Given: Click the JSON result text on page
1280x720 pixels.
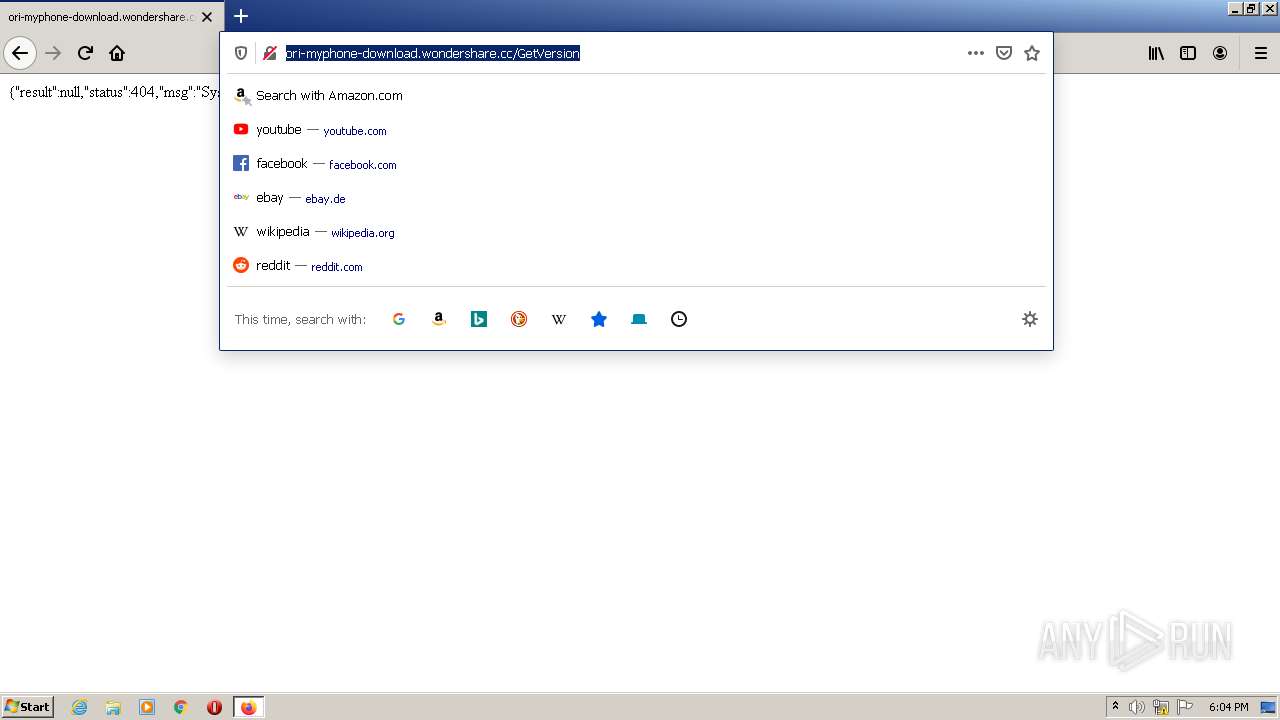Looking at the screenshot, I should (x=114, y=92).
